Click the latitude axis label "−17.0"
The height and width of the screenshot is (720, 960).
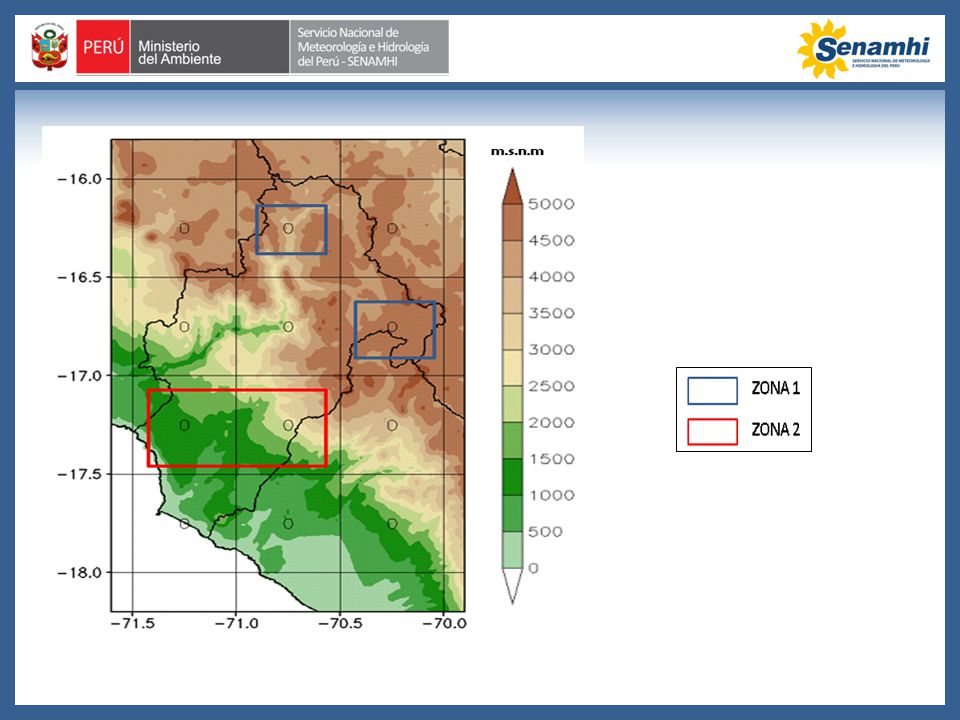(79, 375)
